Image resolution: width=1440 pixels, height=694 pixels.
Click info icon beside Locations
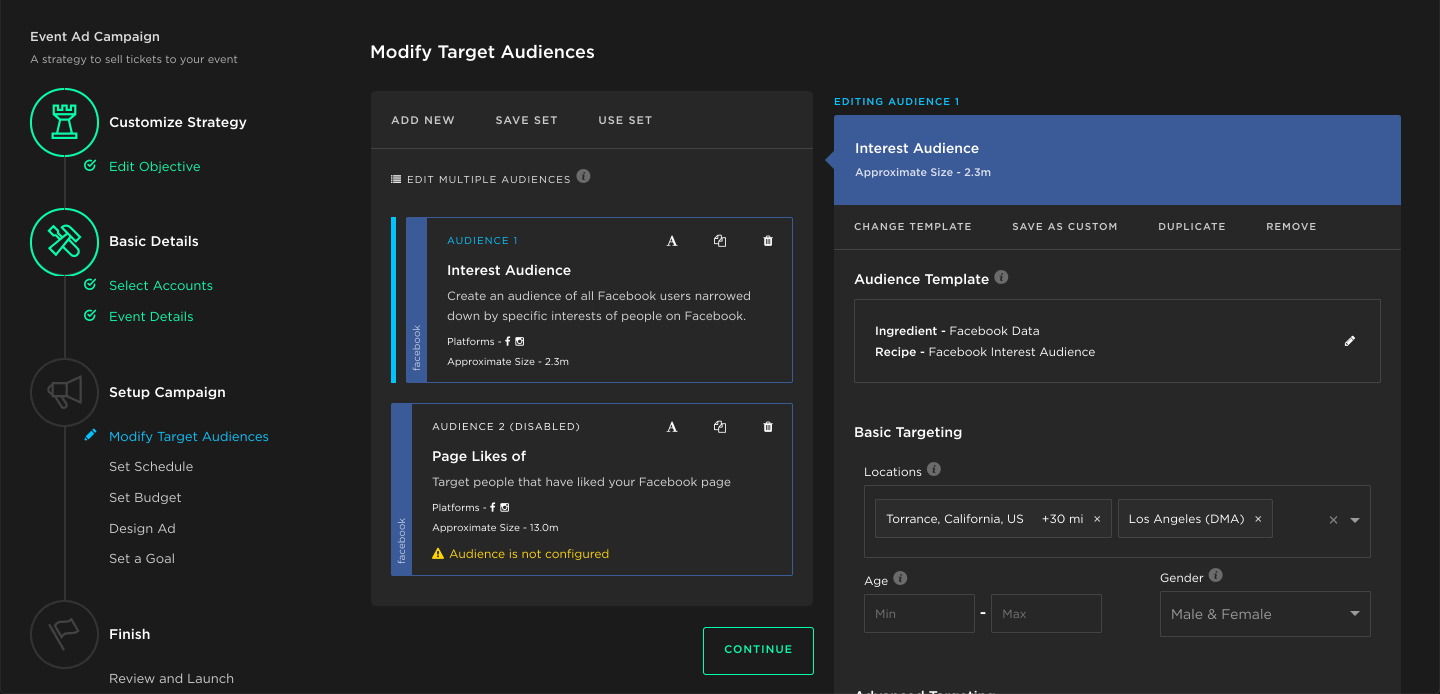934,470
